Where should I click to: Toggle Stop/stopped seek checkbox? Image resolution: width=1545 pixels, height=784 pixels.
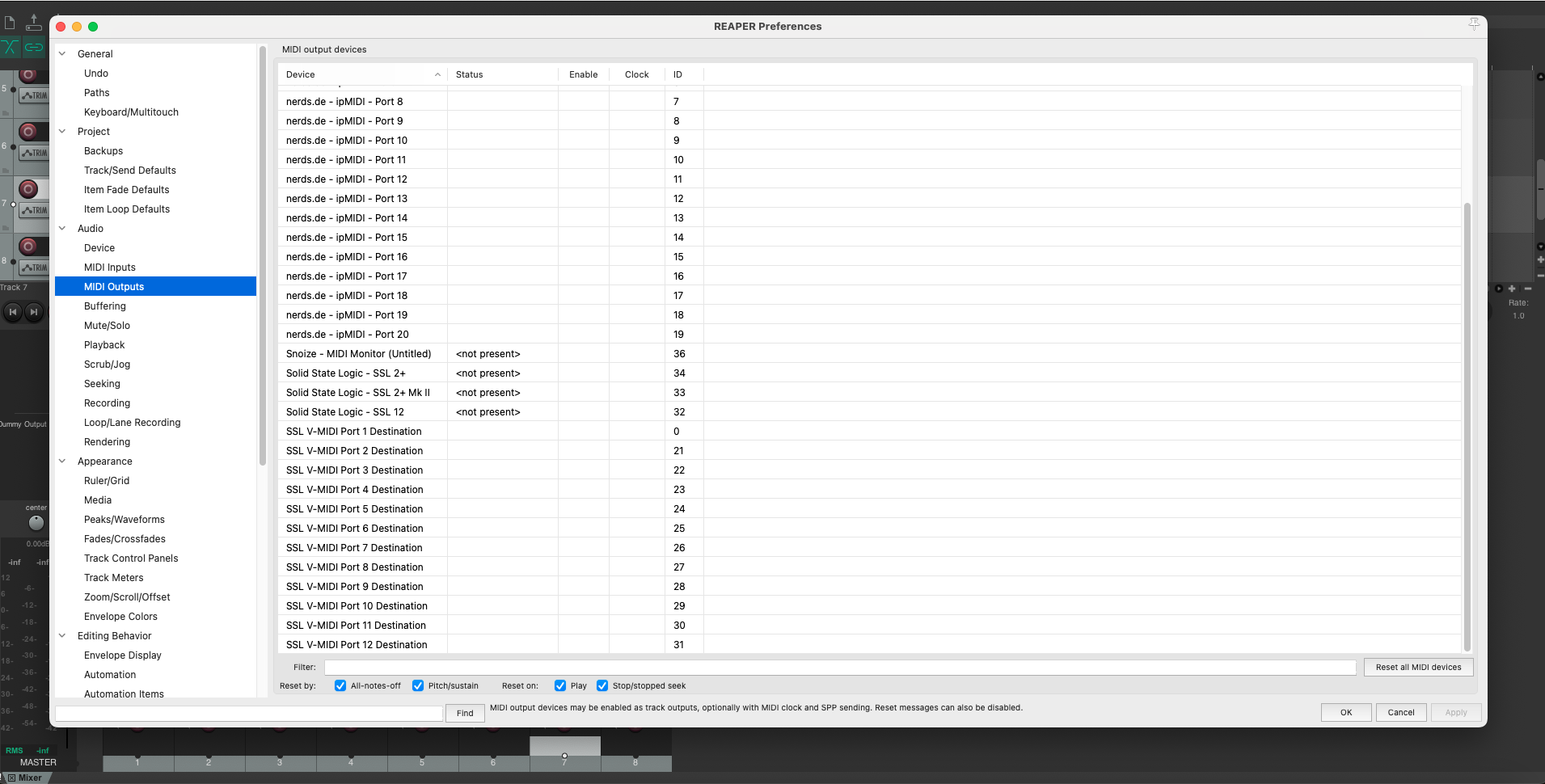click(602, 685)
